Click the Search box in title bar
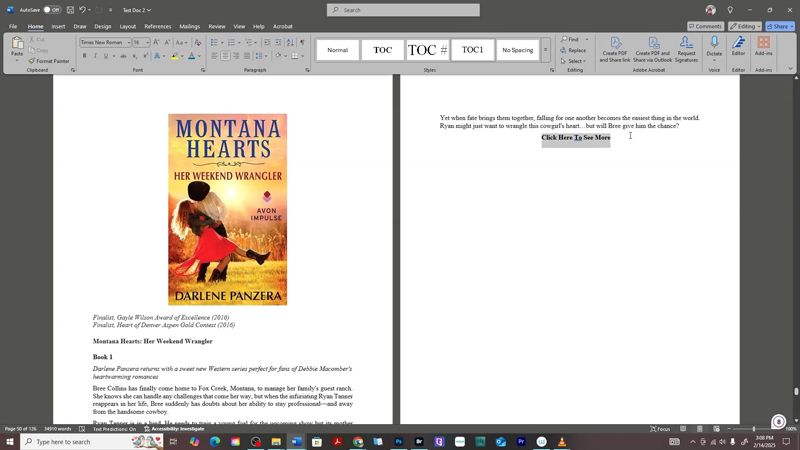The height and width of the screenshot is (450, 800). [x=403, y=10]
